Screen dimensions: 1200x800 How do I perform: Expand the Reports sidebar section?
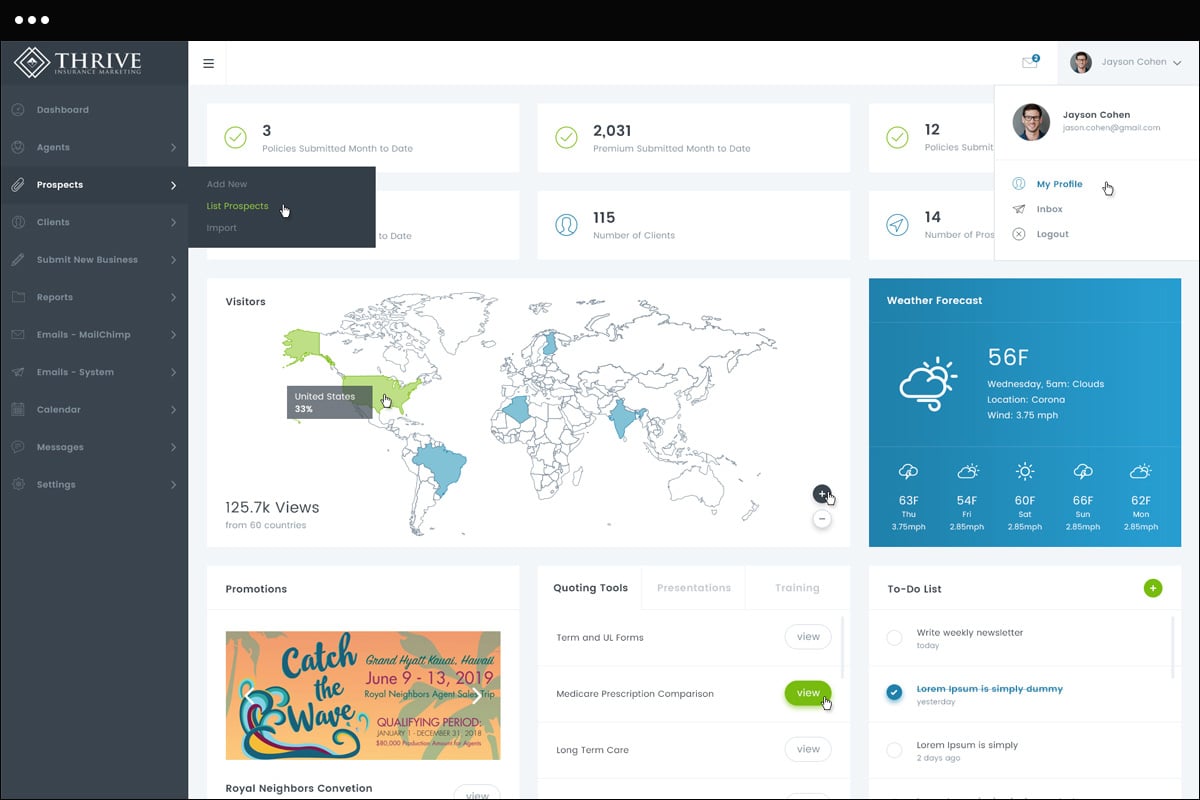173,298
